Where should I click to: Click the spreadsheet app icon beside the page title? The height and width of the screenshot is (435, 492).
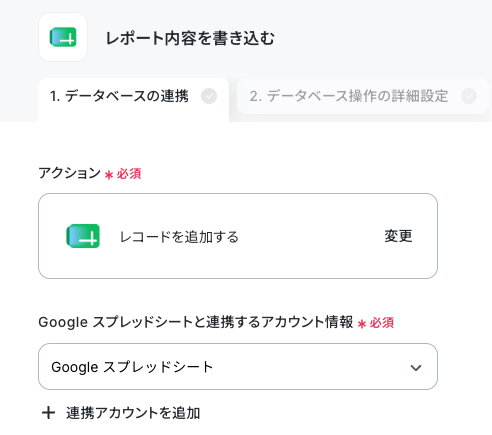pyautogui.click(x=63, y=37)
